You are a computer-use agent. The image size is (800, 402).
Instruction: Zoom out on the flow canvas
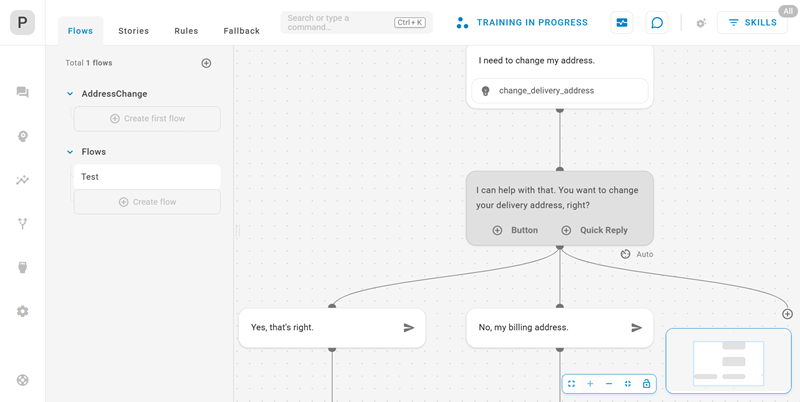coord(609,384)
